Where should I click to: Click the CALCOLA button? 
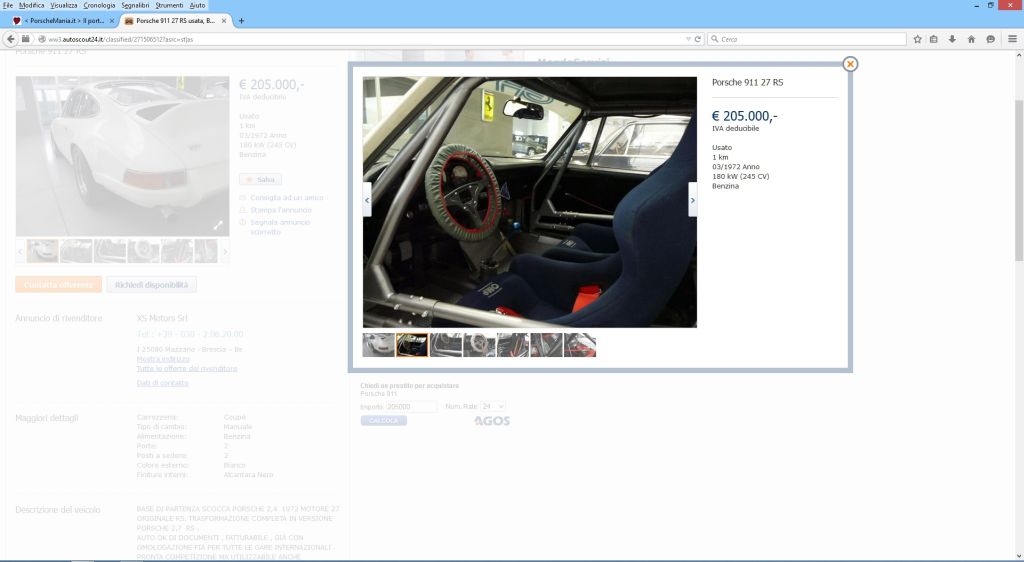(x=383, y=421)
